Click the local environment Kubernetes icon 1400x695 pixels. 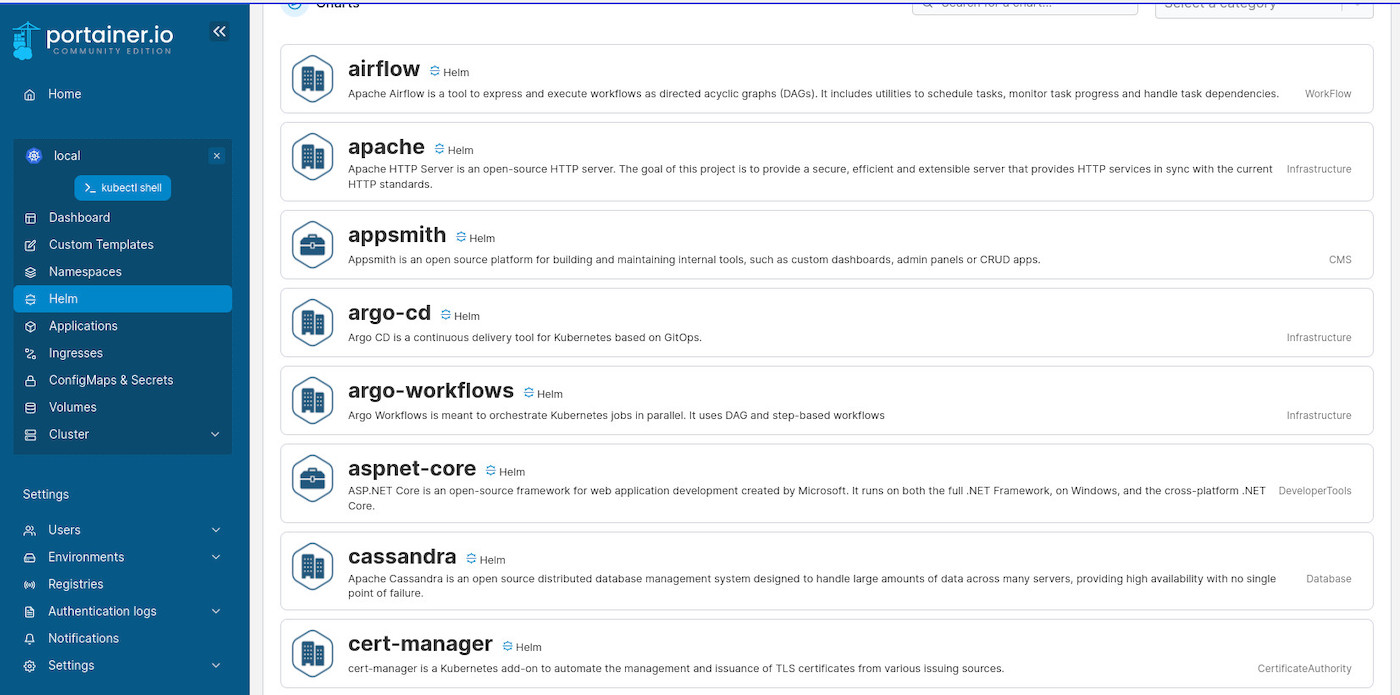coord(34,156)
